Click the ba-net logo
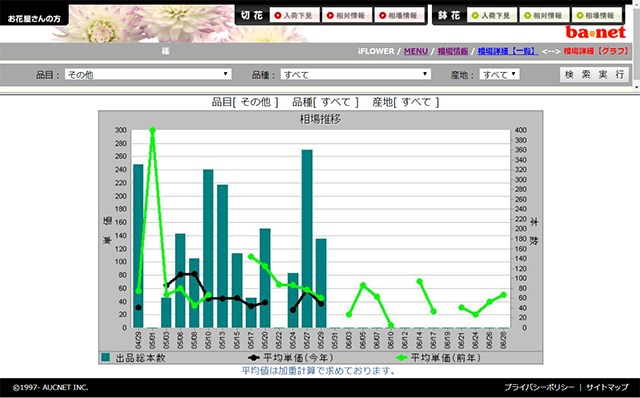Image resolution: width=640 pixels, height=398 pixels. coord(596,32)
